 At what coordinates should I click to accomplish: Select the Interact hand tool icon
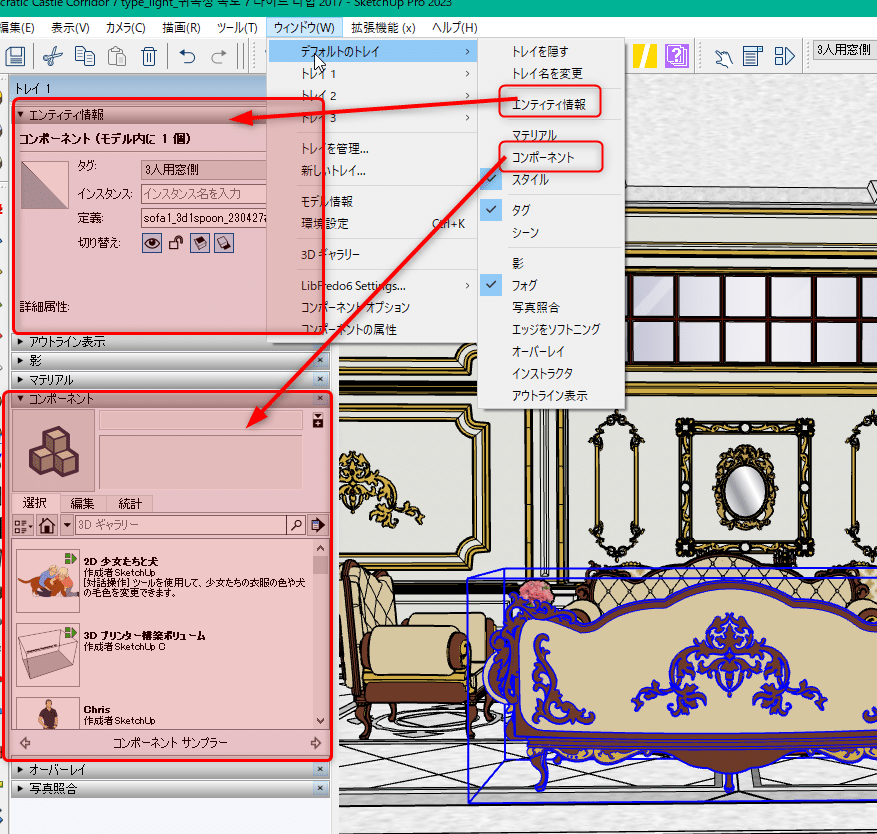tap(723, 57)
